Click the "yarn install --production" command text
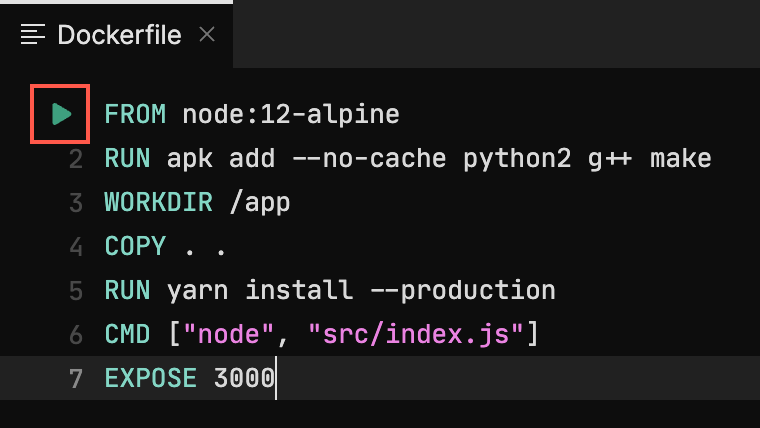 360,290
